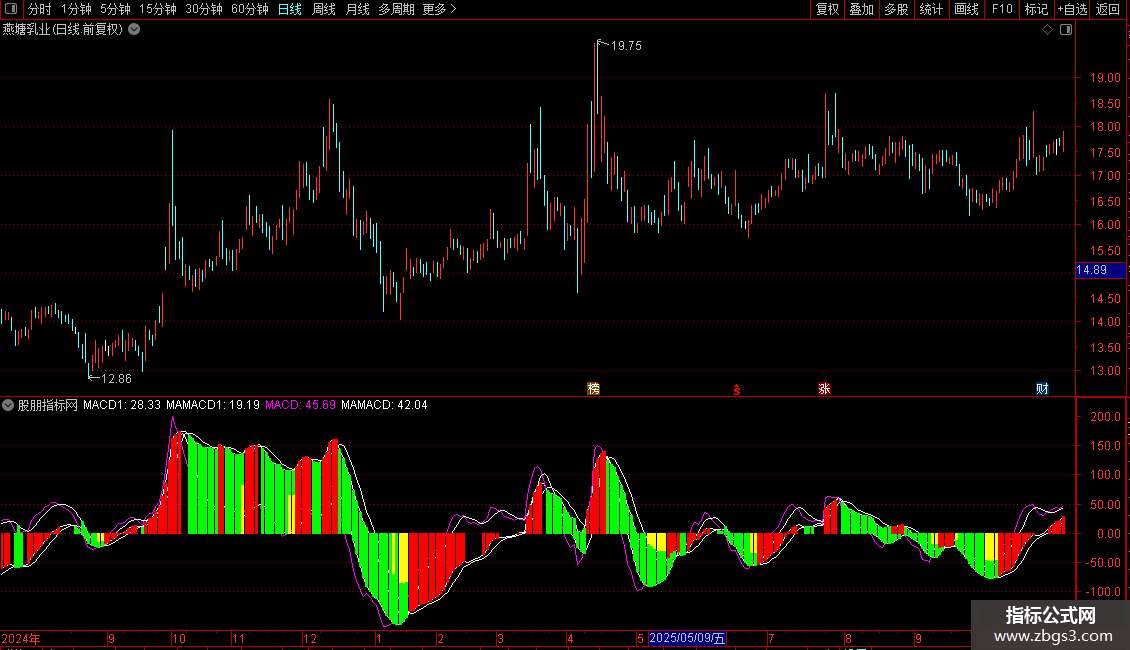The width and height of the screenshot is (1130, 650).
Task: Click the MAMACD1: 19.19 value label
Action: [213, 405]
